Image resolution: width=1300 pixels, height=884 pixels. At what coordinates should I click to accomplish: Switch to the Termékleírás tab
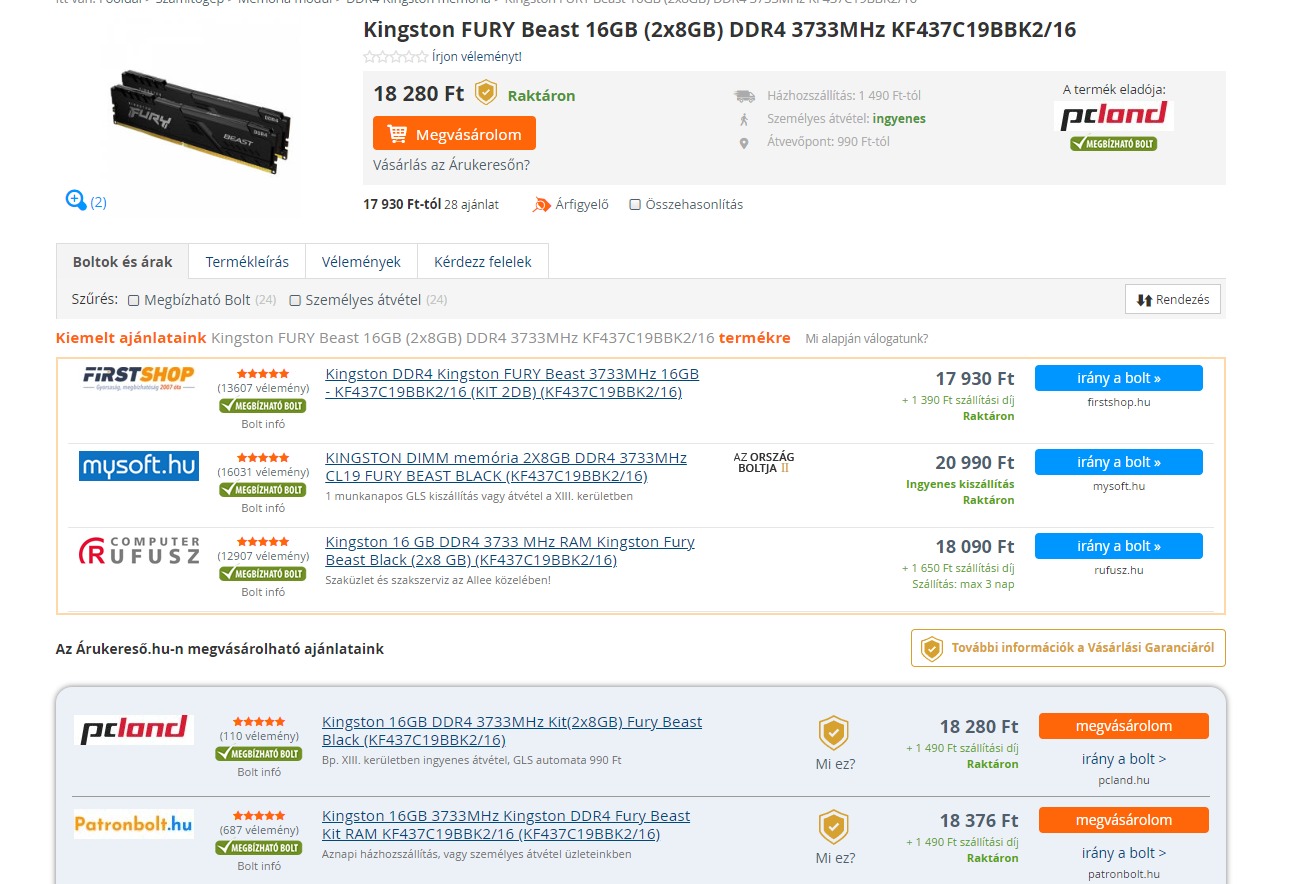pos(247,262)
